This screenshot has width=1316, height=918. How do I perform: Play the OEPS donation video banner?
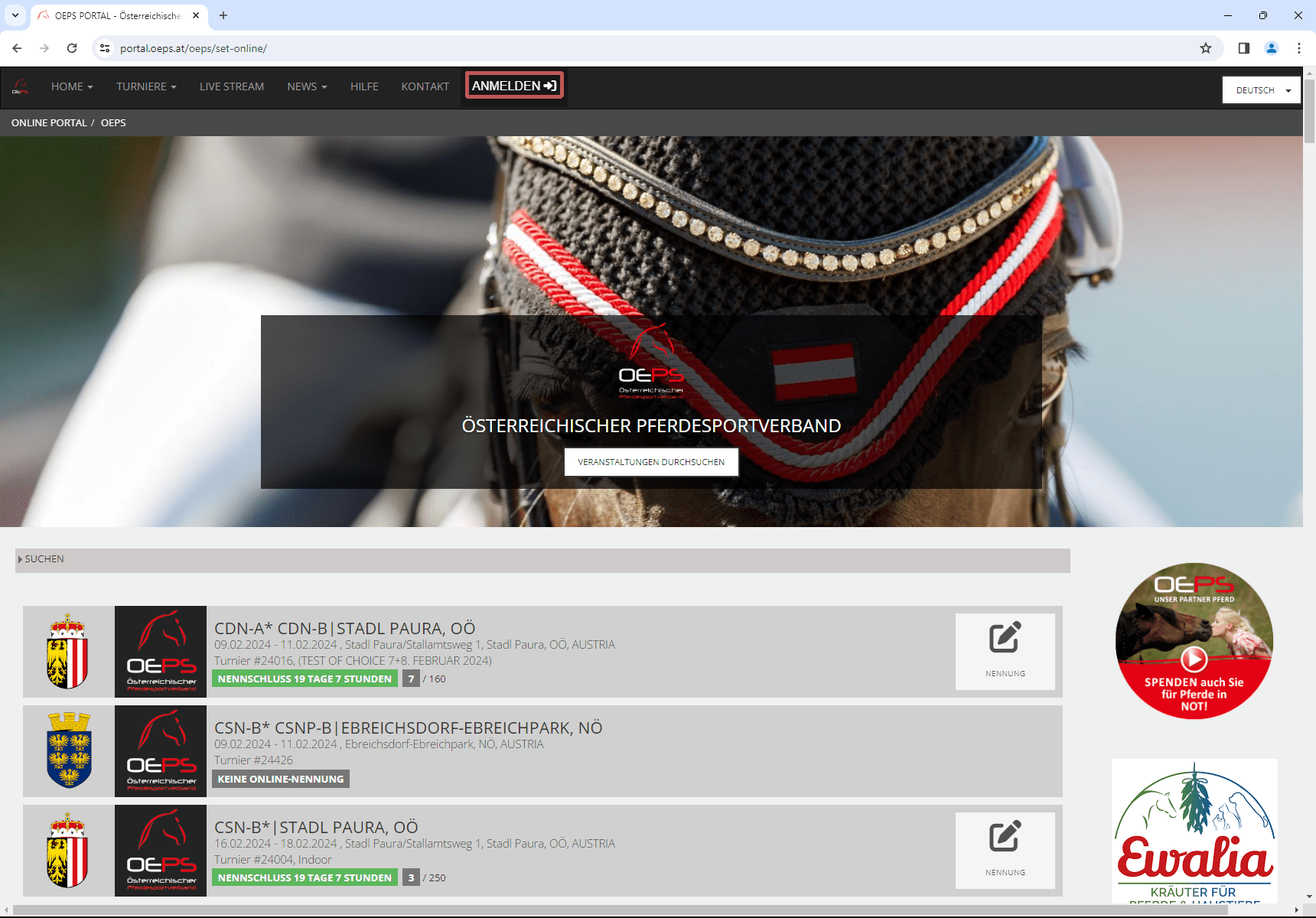(x=1194, y=658)
